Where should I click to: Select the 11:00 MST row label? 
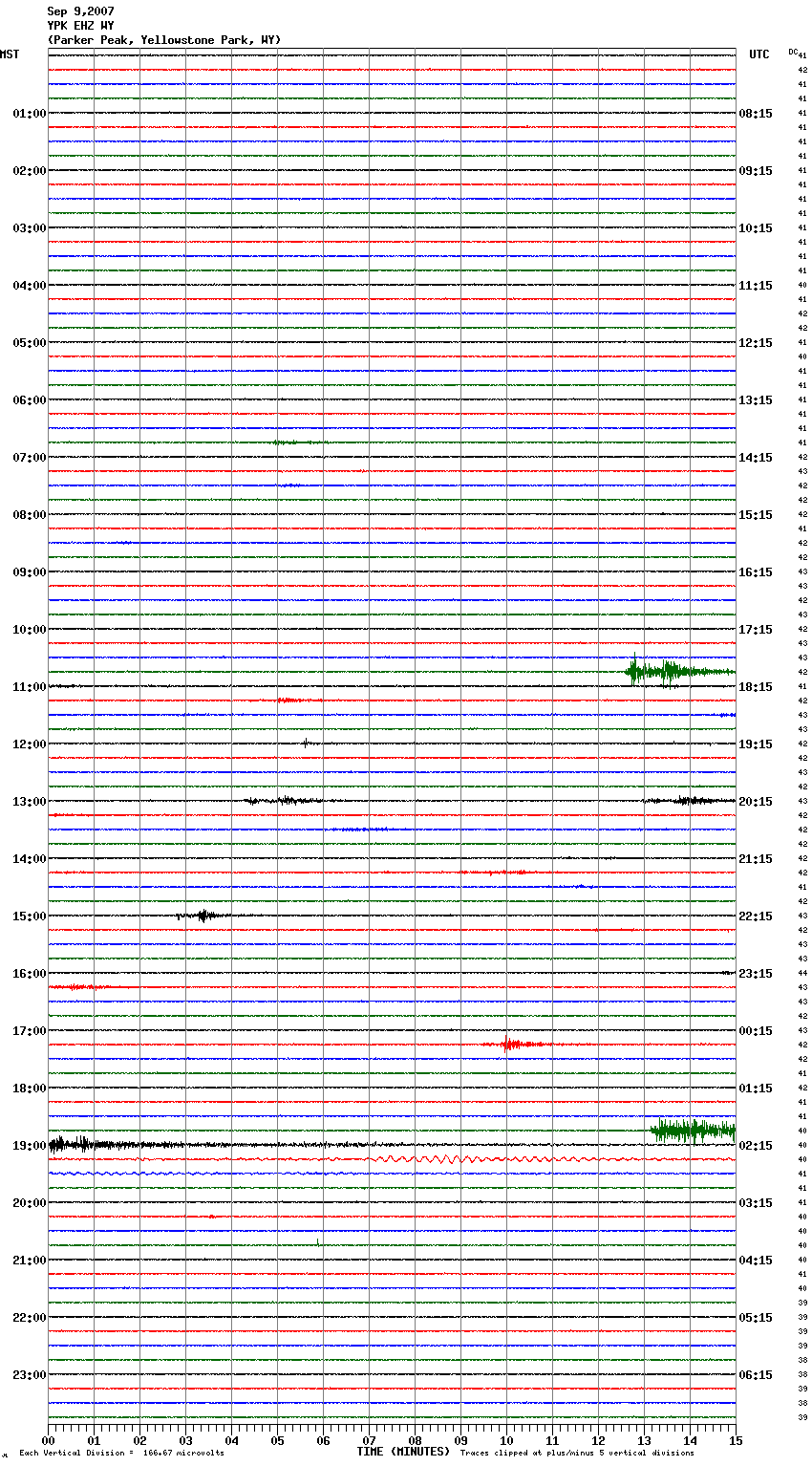[30, 687]
